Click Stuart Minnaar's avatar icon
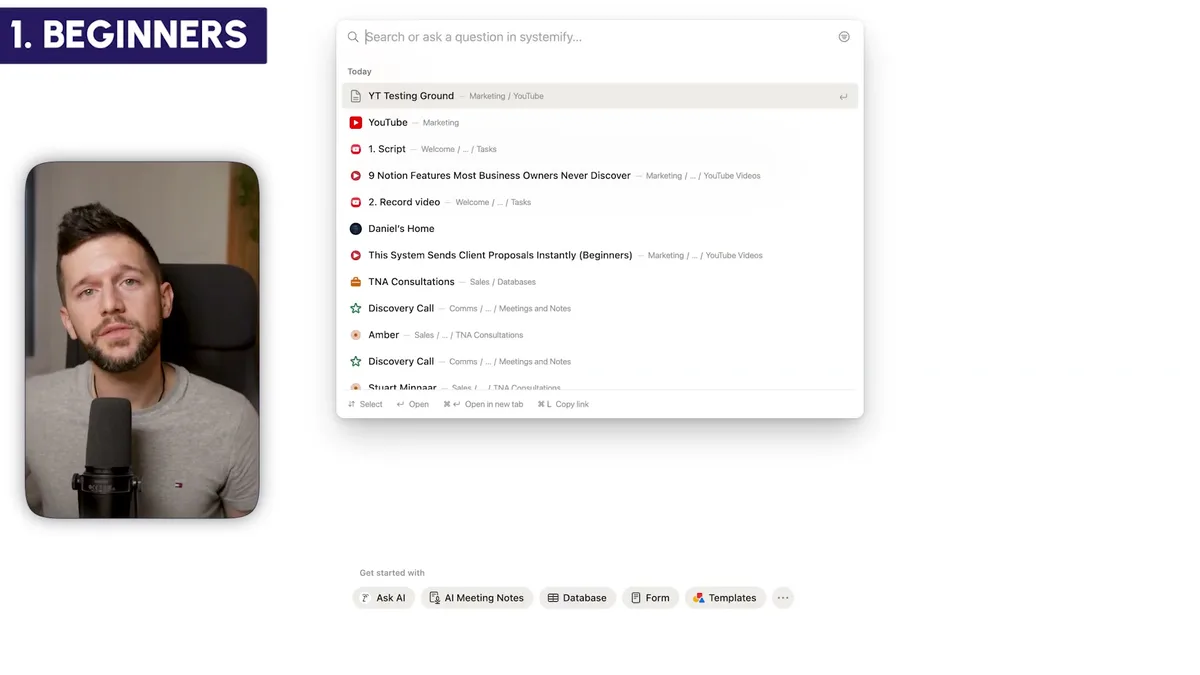The height and width of the screenshot is (675, 1200). coord(356,386)
